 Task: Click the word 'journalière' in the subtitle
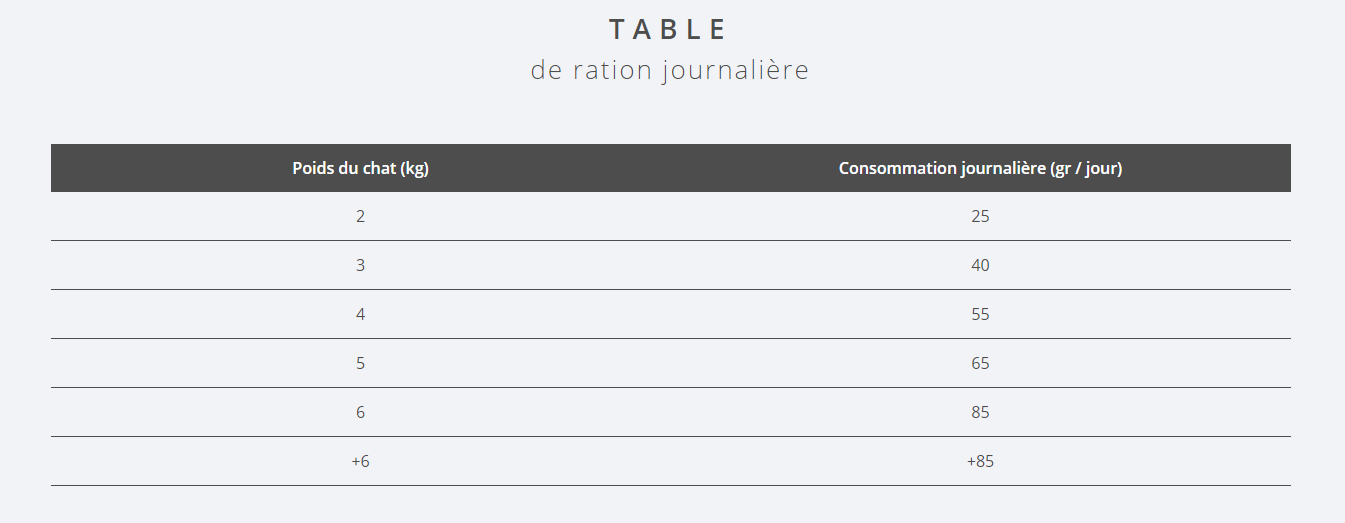point(734,72)
